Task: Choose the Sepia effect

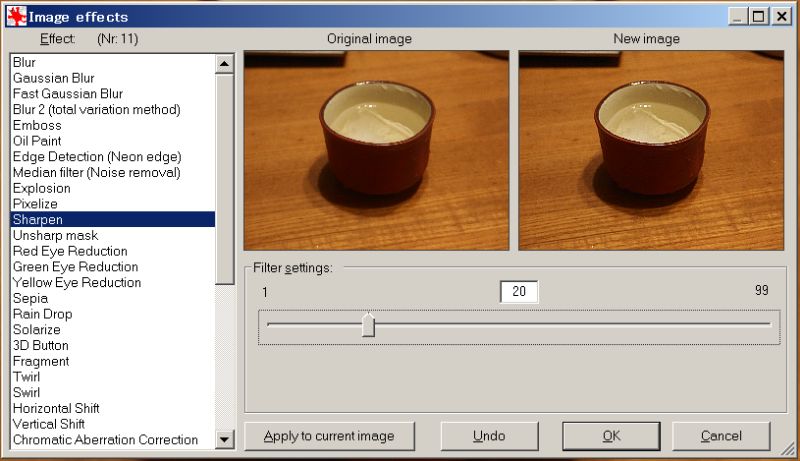Action: coord(30,298)
